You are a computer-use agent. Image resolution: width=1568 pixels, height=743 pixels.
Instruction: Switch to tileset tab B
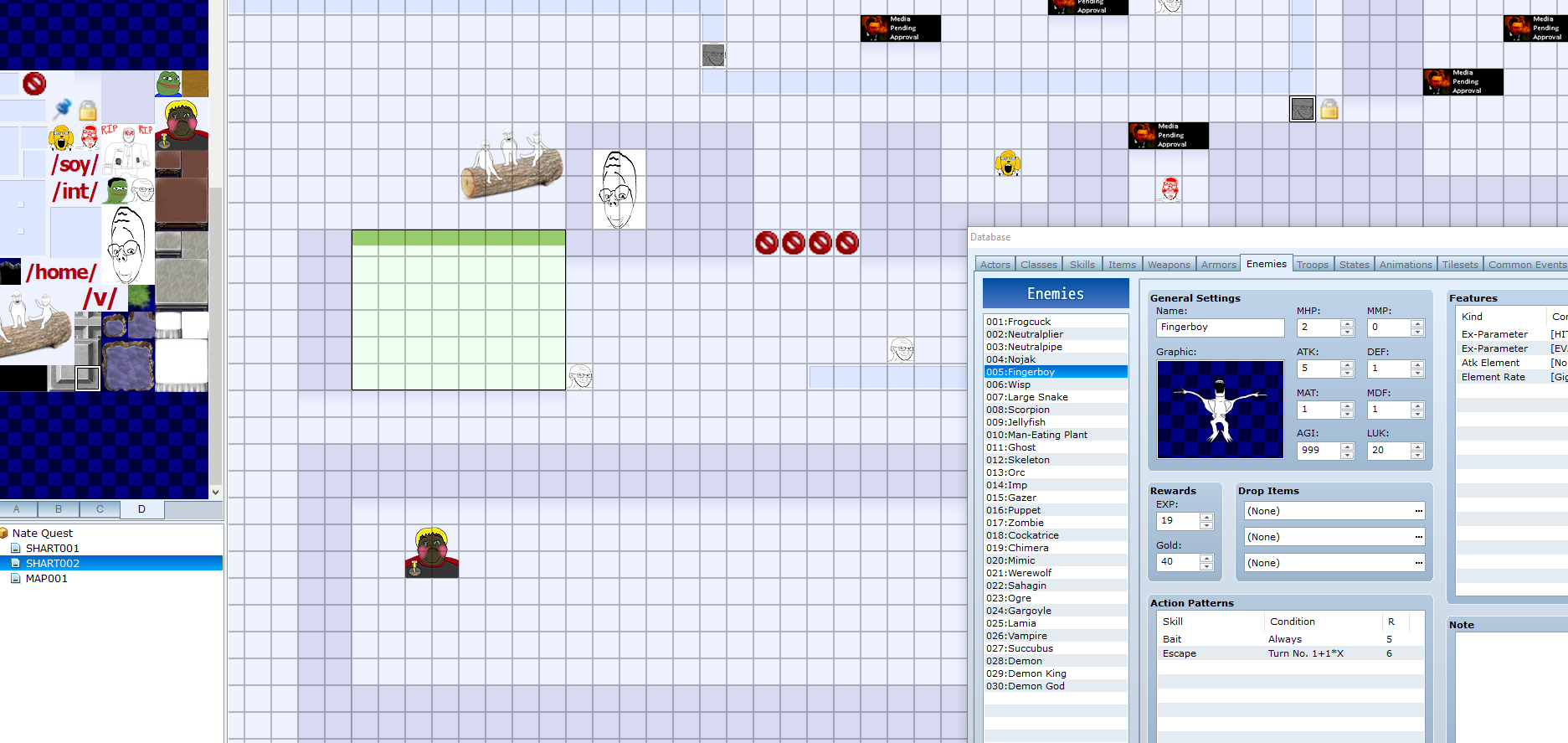[x=59, y=509]
